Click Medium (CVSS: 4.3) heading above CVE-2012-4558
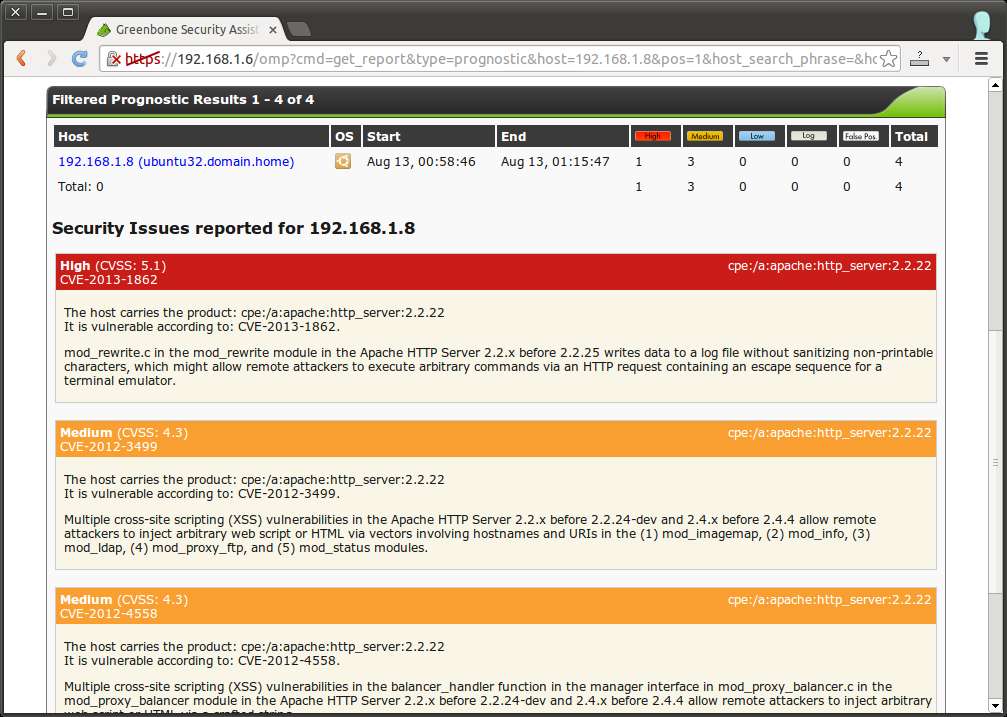This screenshot has width=1007, height=717. click(124, 599)
